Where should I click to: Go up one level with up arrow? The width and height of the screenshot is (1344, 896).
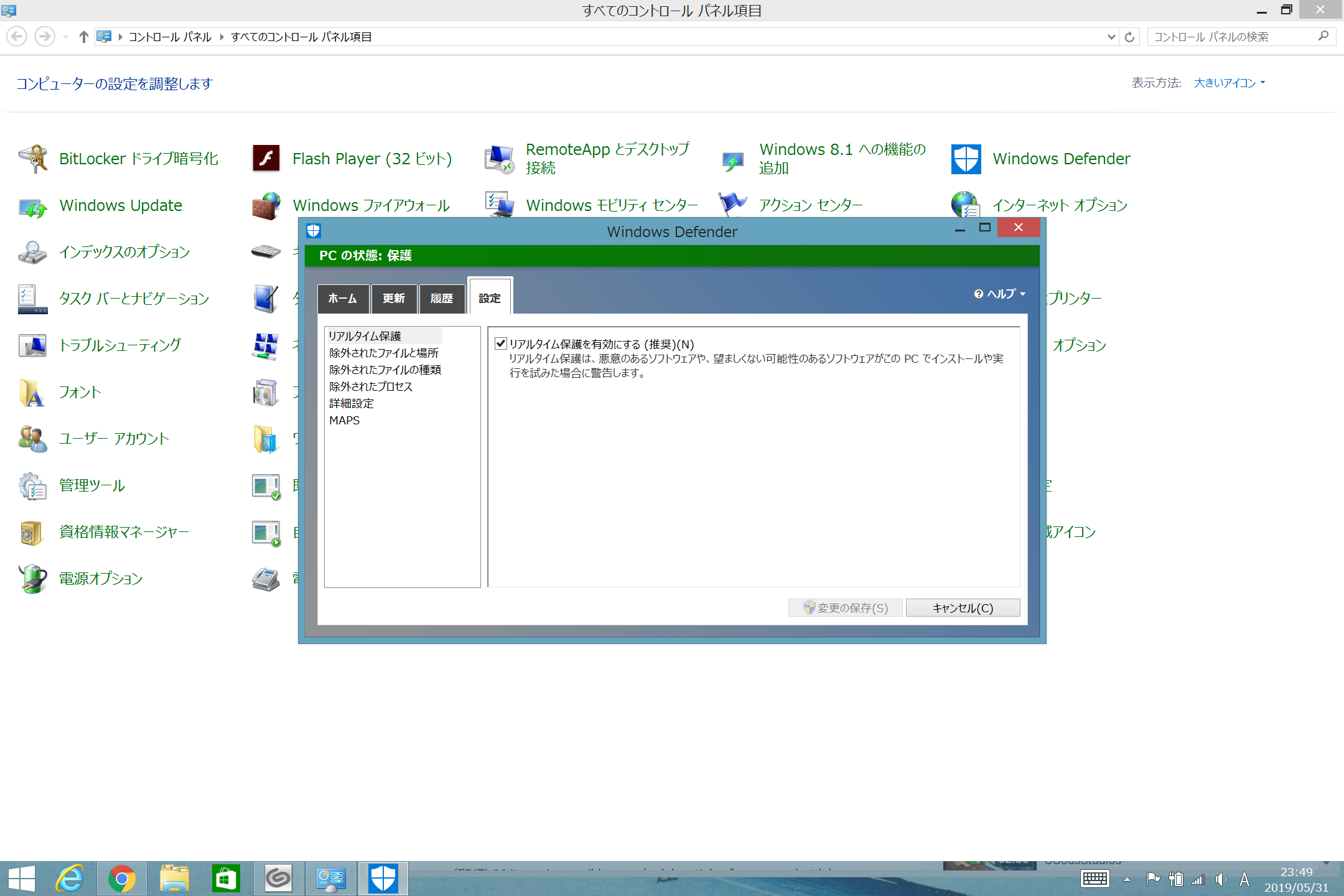pos(84,37)
